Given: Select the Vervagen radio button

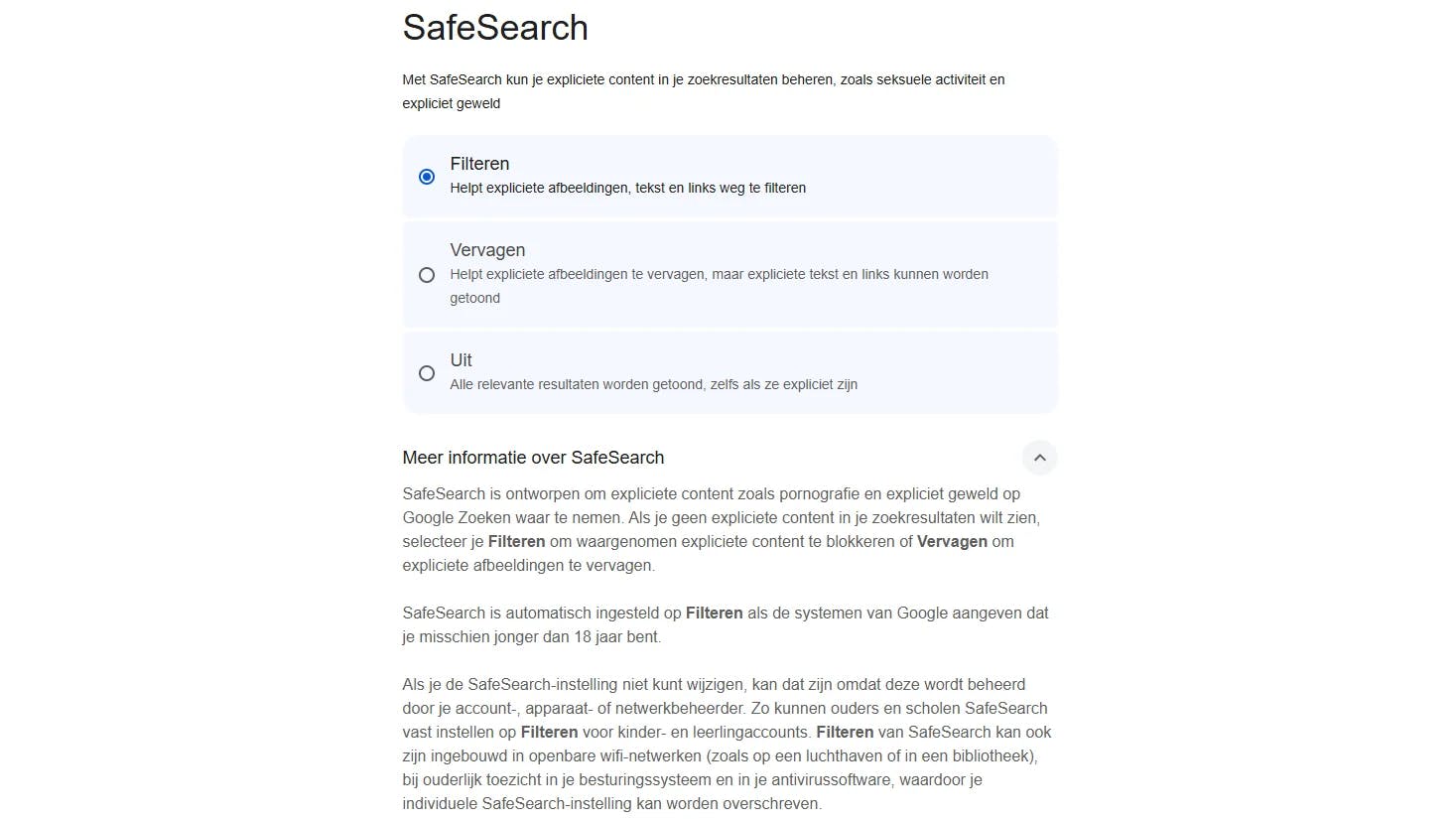Looking at the screenshot, I should pos(427,275).
